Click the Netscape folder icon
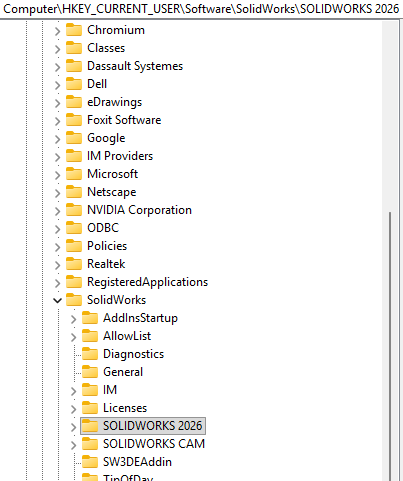 coord(74,192)
